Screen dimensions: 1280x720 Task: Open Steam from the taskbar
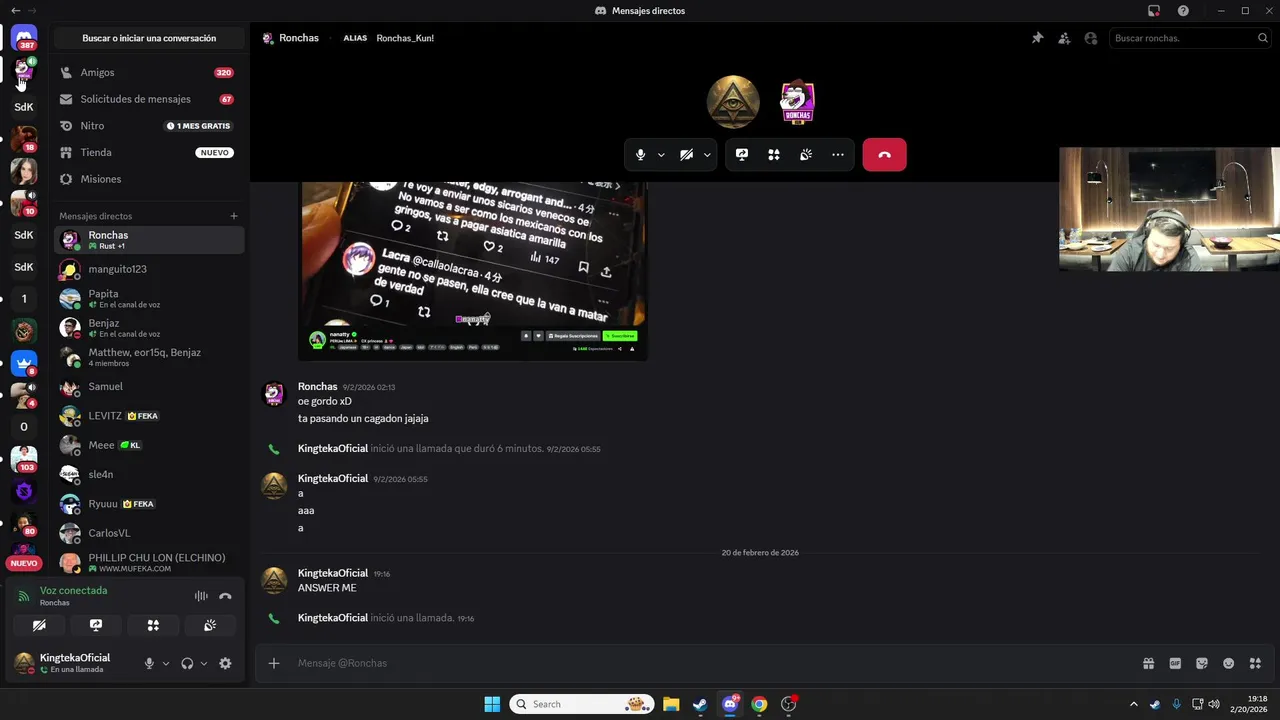point(700,704)
